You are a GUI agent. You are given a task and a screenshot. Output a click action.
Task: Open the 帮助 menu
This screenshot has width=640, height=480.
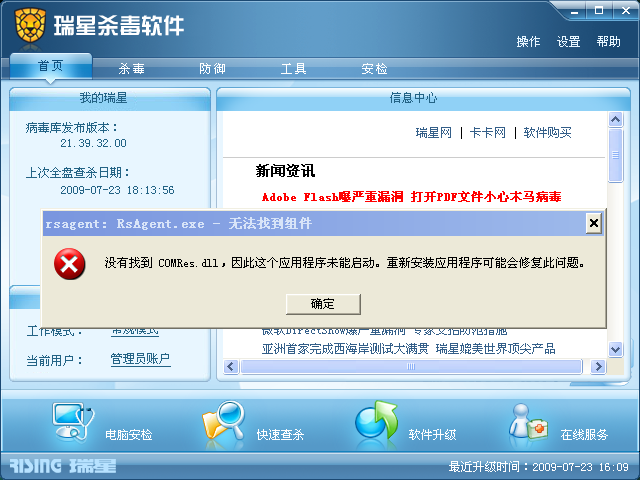(x=609, y=42)
